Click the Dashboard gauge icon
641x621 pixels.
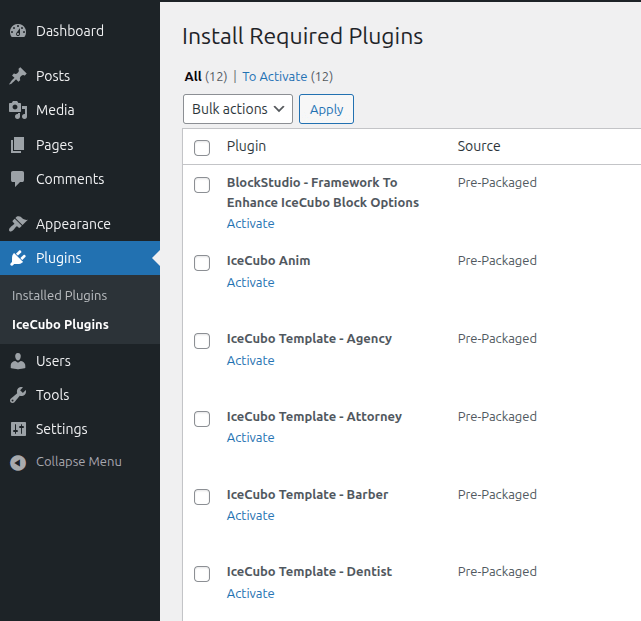coord(18,31)
